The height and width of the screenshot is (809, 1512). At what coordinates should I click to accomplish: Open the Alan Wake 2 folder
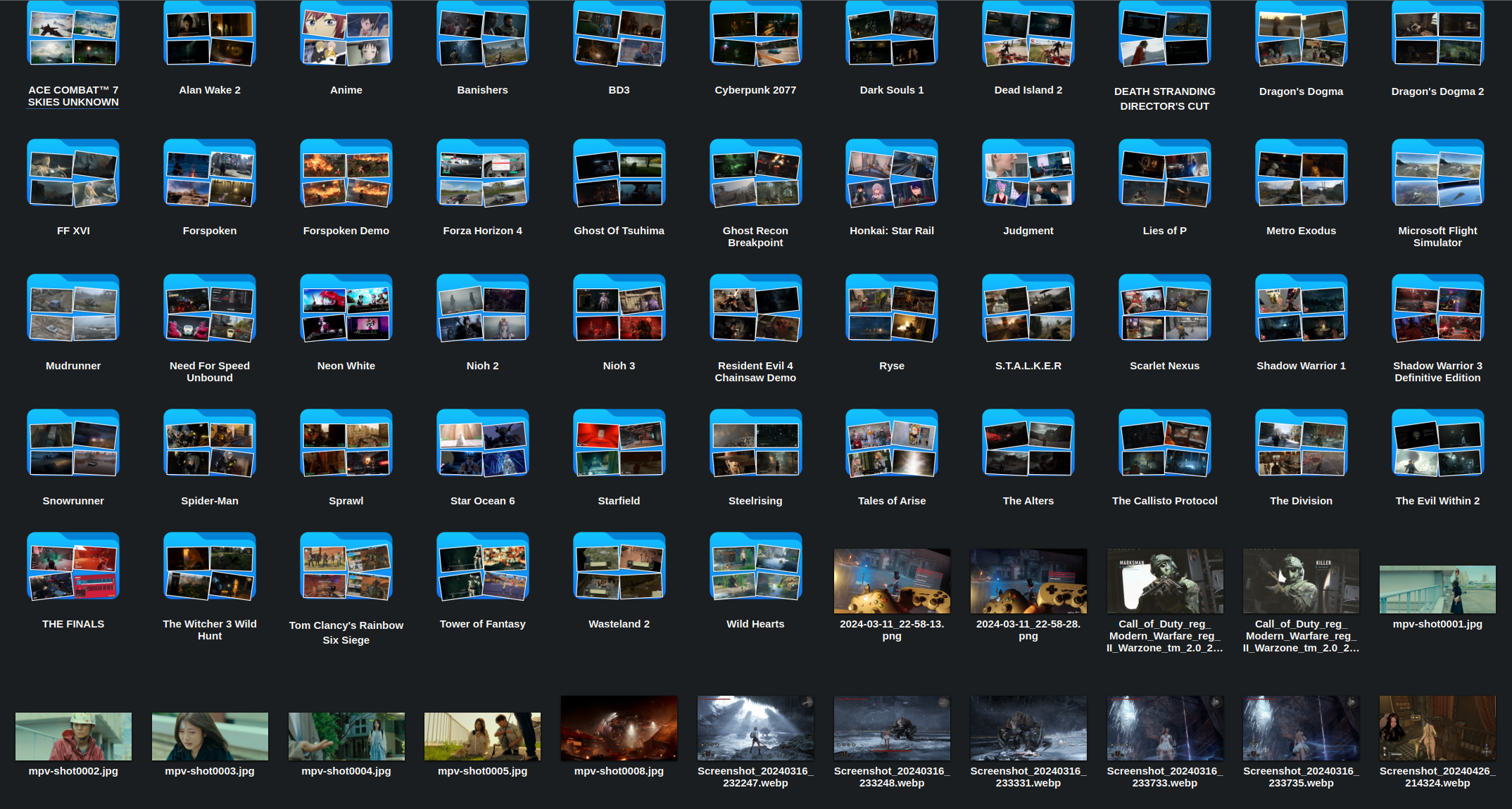tap(210, 33)
